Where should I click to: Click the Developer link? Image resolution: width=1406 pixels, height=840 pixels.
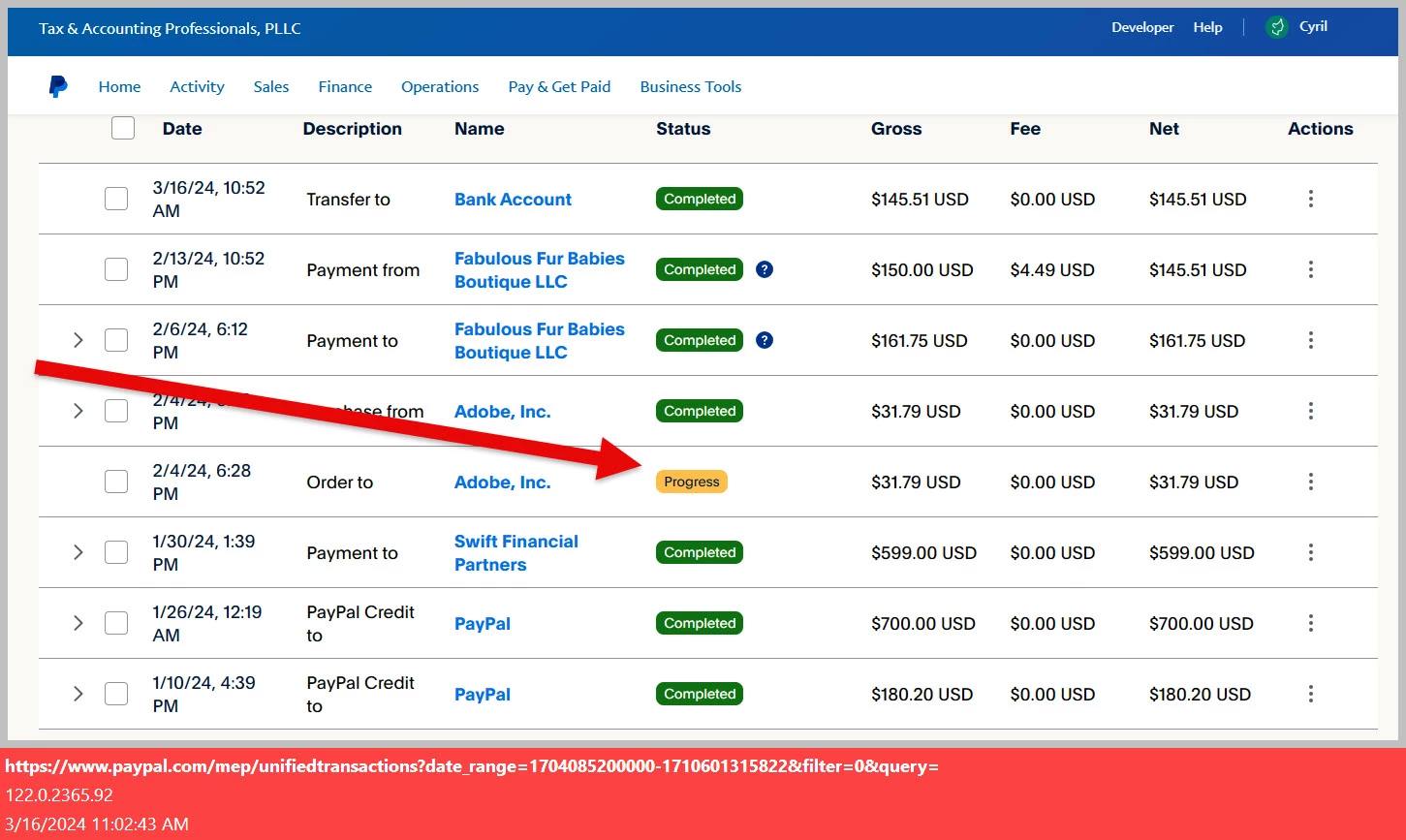(1142, 27)
